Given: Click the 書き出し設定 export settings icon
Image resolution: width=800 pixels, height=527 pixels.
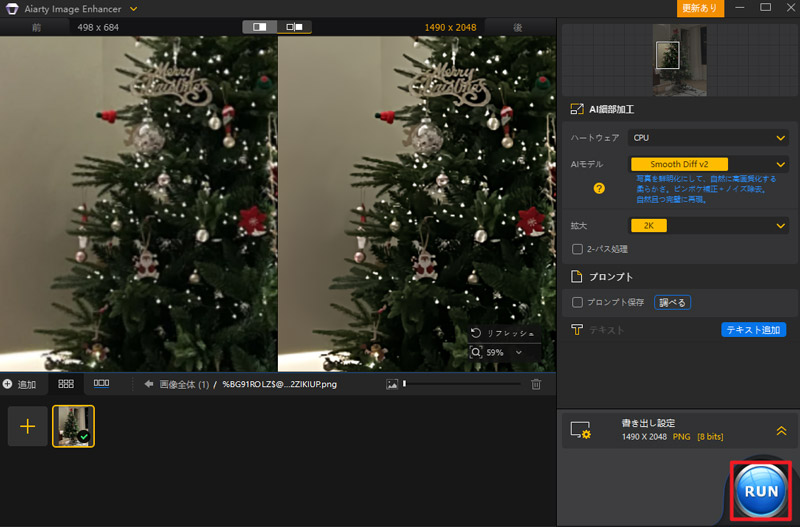Looking at the screenshot, I should 580,430.
